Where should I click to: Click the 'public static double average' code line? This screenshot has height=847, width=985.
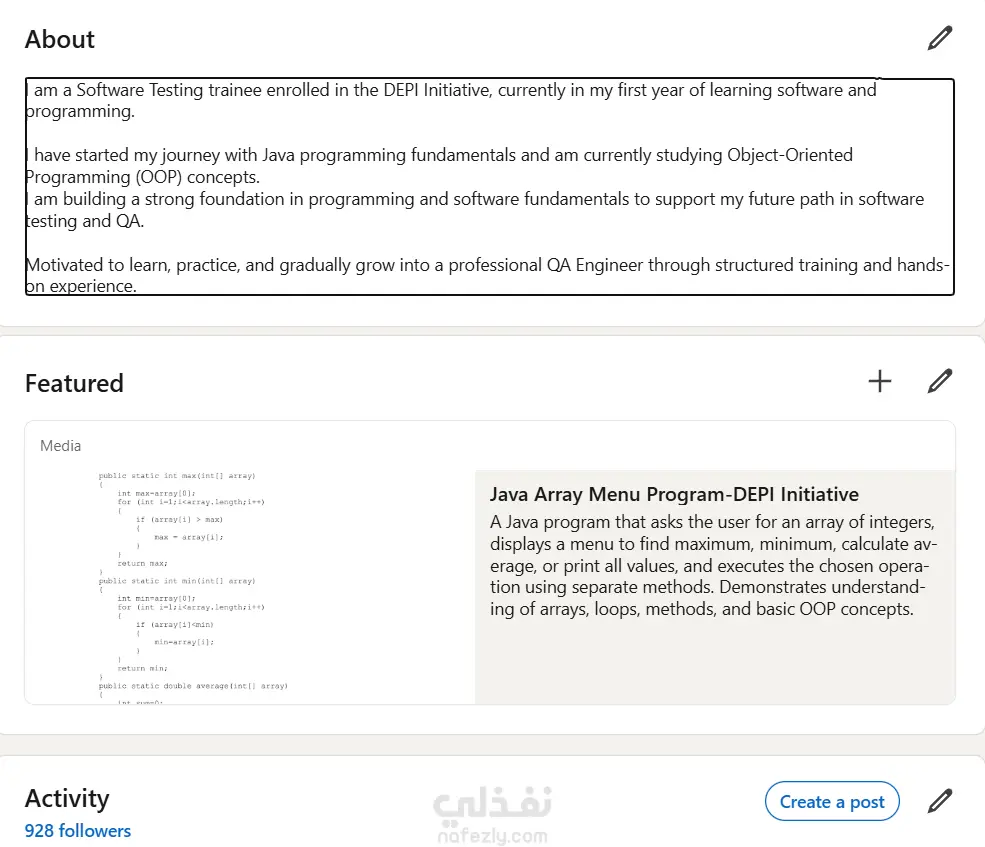(193, 686)
